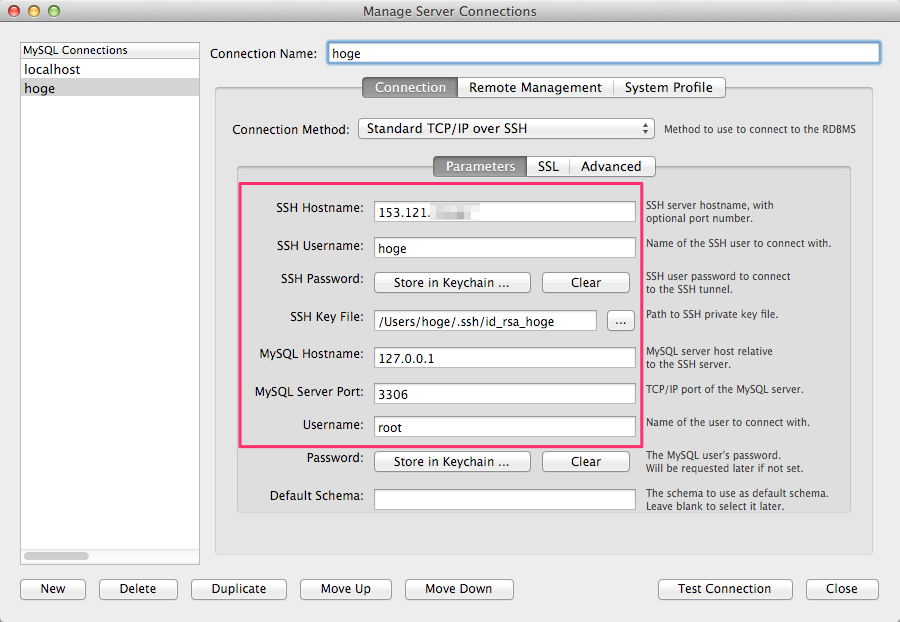Open the Connection Method dropdown

[506, 129]
